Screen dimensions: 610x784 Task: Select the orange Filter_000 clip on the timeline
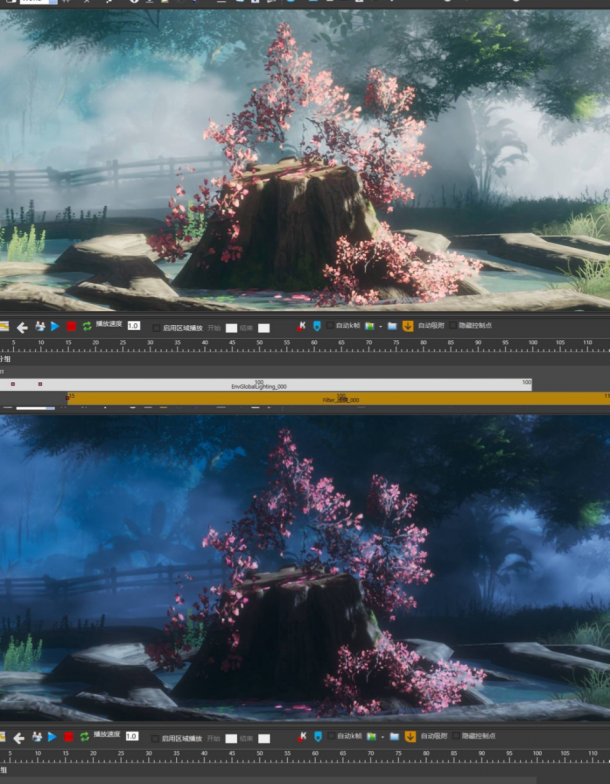[340, 399]
